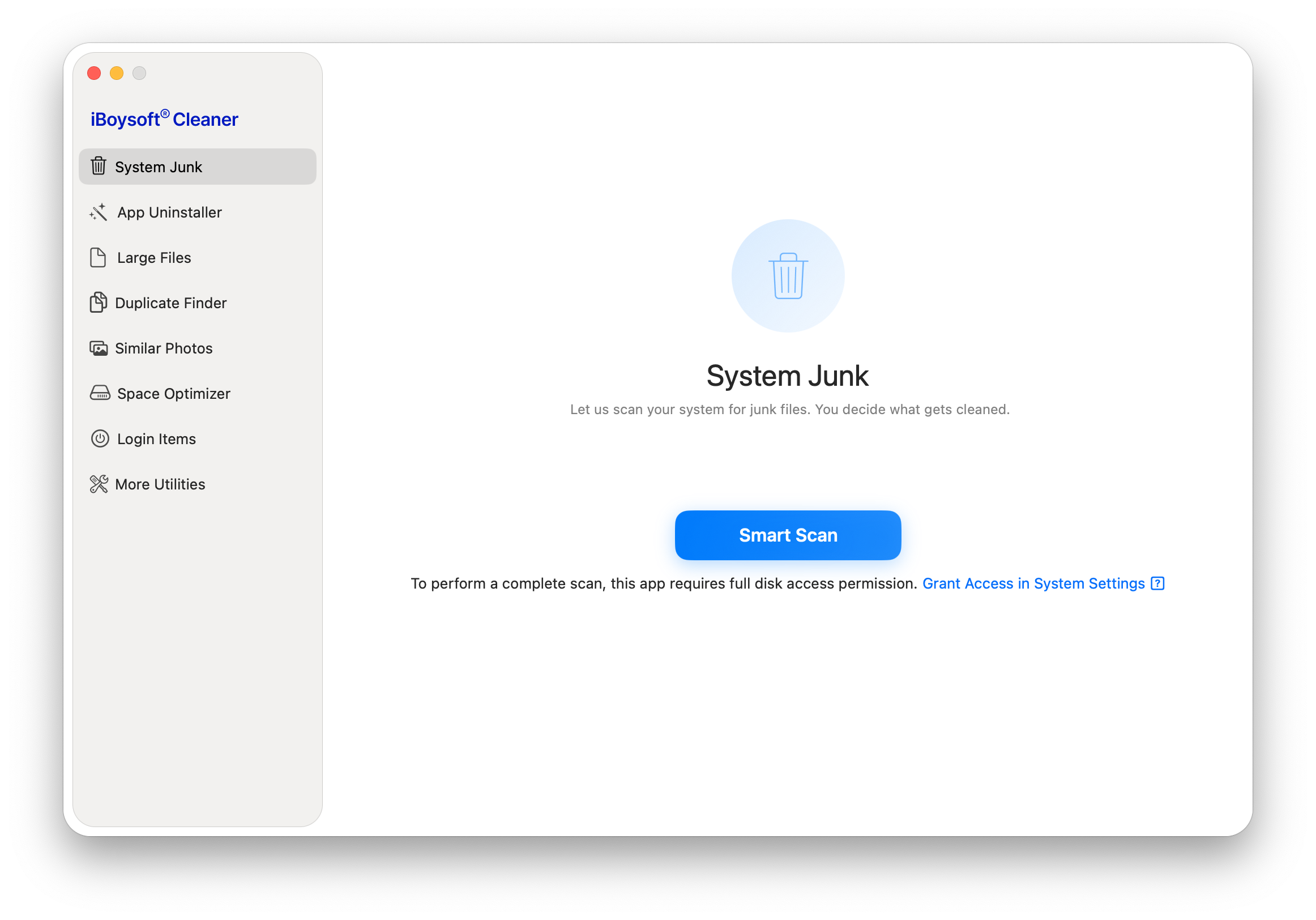Open the Login Items panel
1316x920 pixels.
(156, 439)
